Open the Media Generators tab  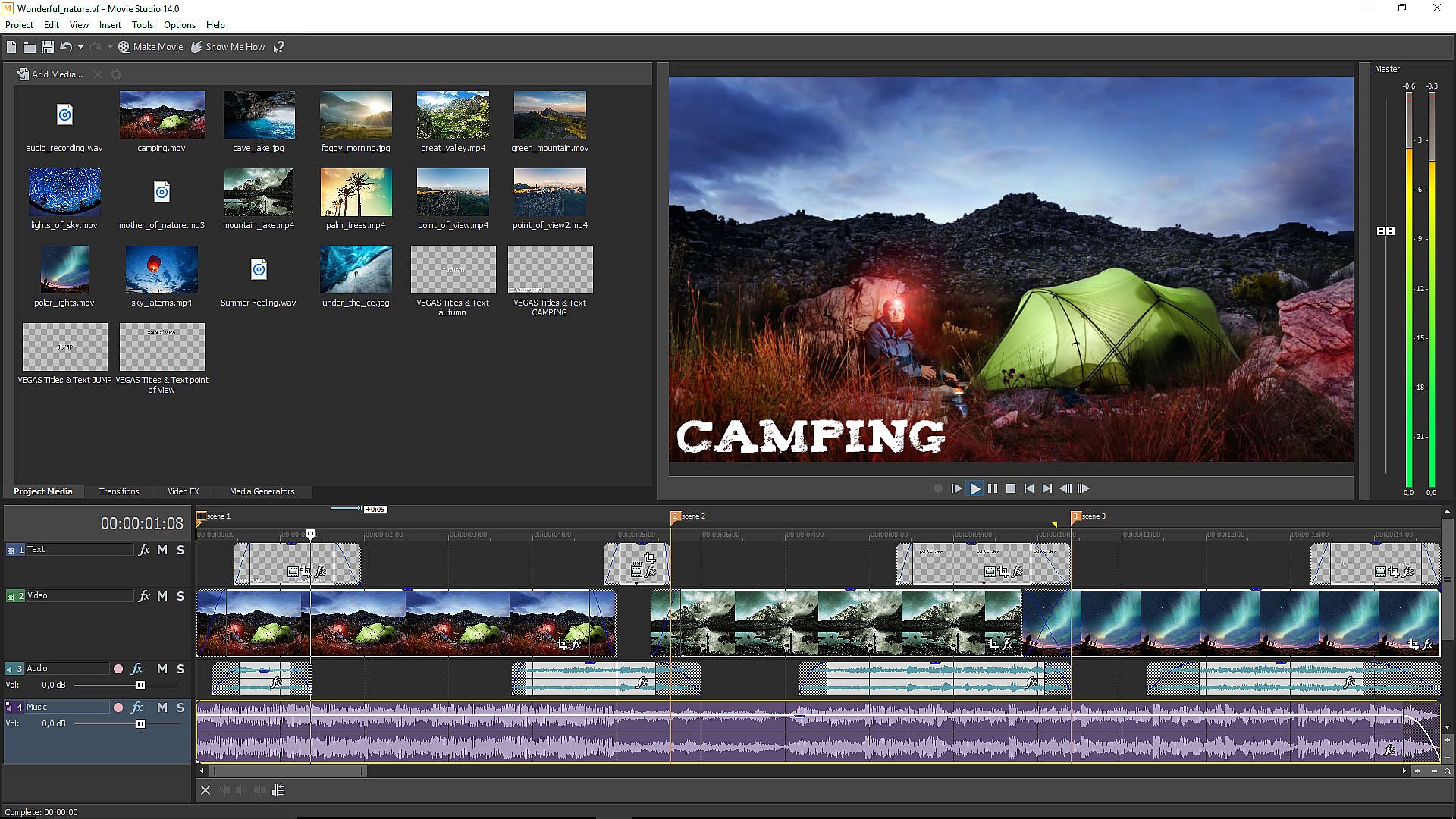[262, 491]
